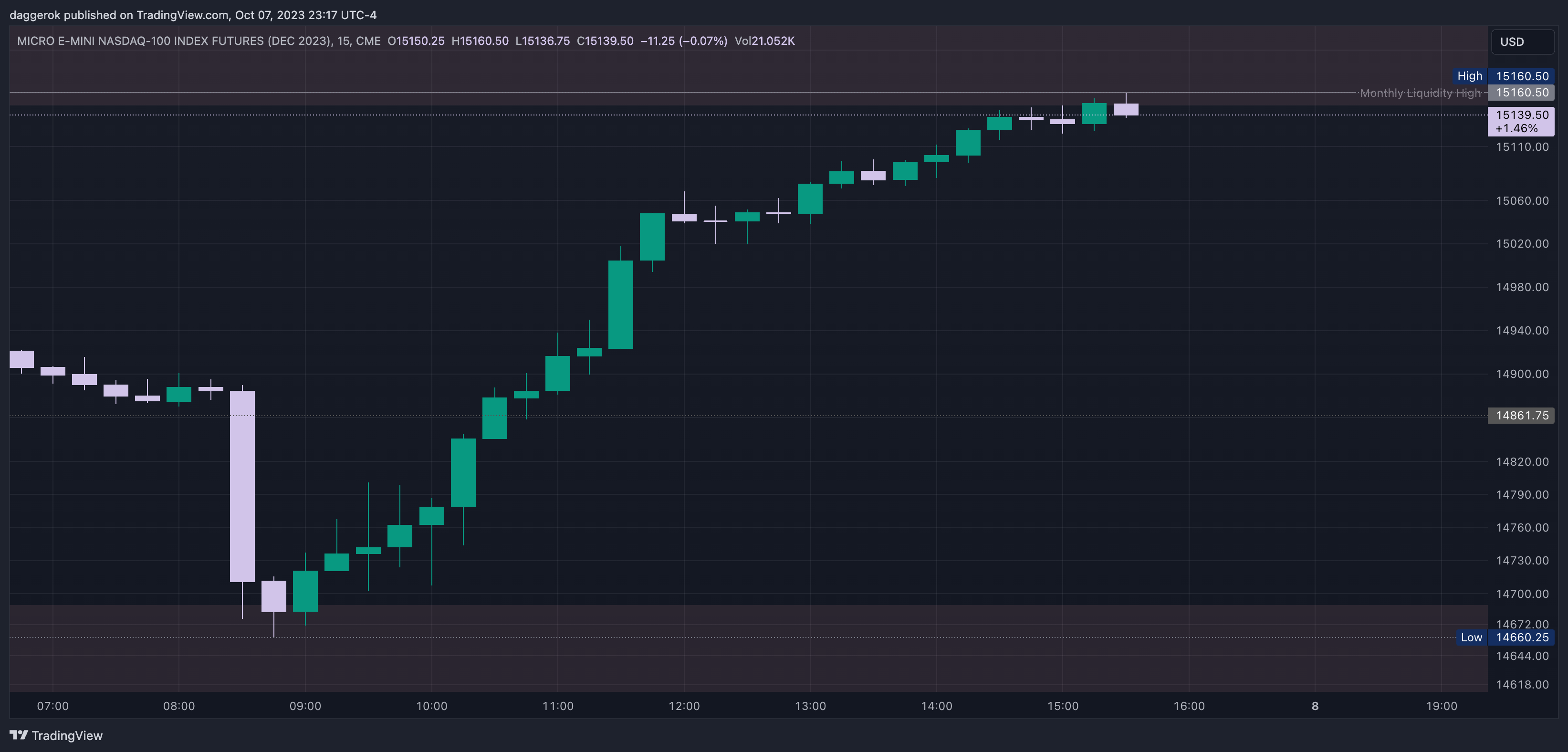This screenshot has width=1568, height=752.
Task: Click the 15060.00 price axis label
Action: click(x=1522, y=200)
